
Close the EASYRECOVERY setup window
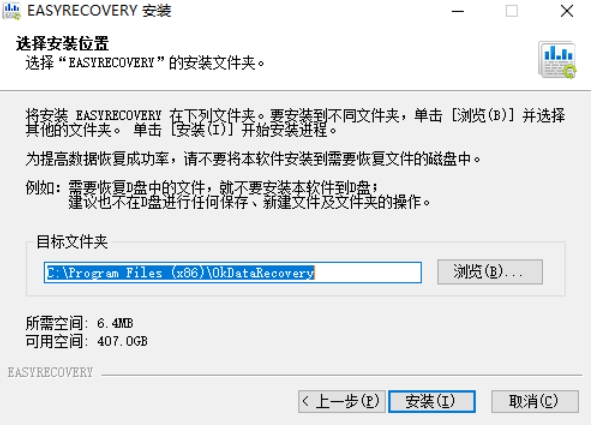point(567,11)
